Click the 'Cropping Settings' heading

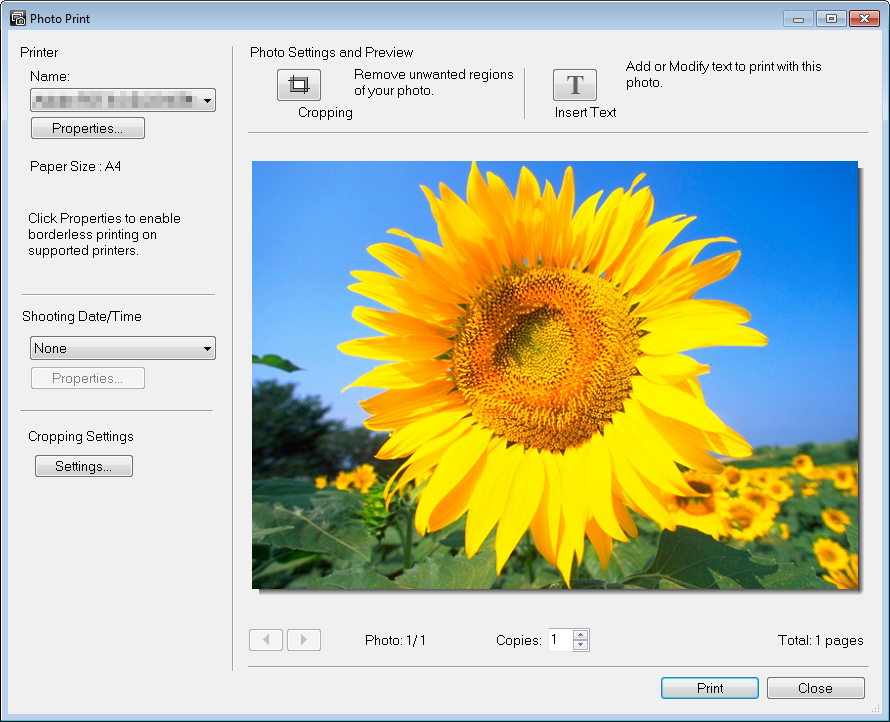pos(81,436)
